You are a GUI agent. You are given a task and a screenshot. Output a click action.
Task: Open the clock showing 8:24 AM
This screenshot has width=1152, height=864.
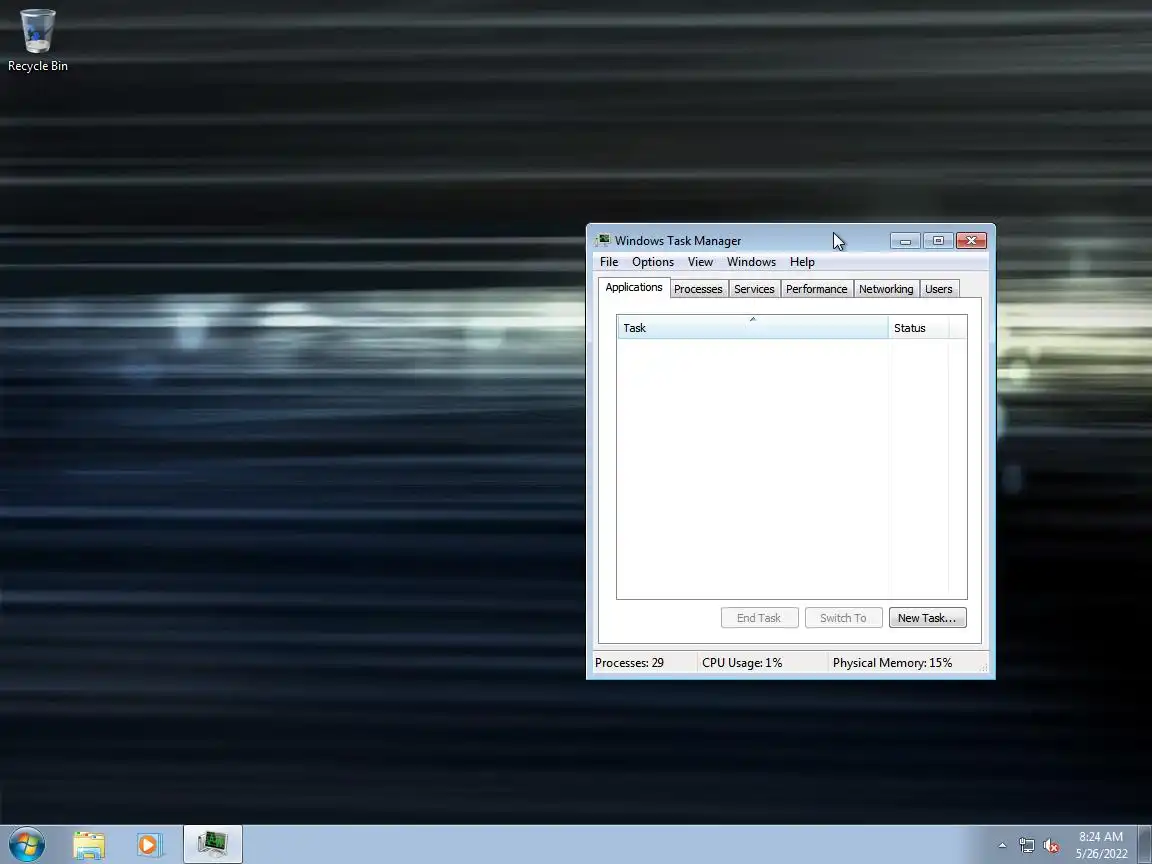coord(1101,845)
